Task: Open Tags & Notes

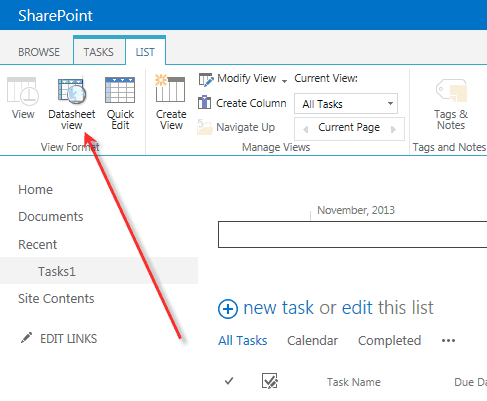Action: coord(451,104)
